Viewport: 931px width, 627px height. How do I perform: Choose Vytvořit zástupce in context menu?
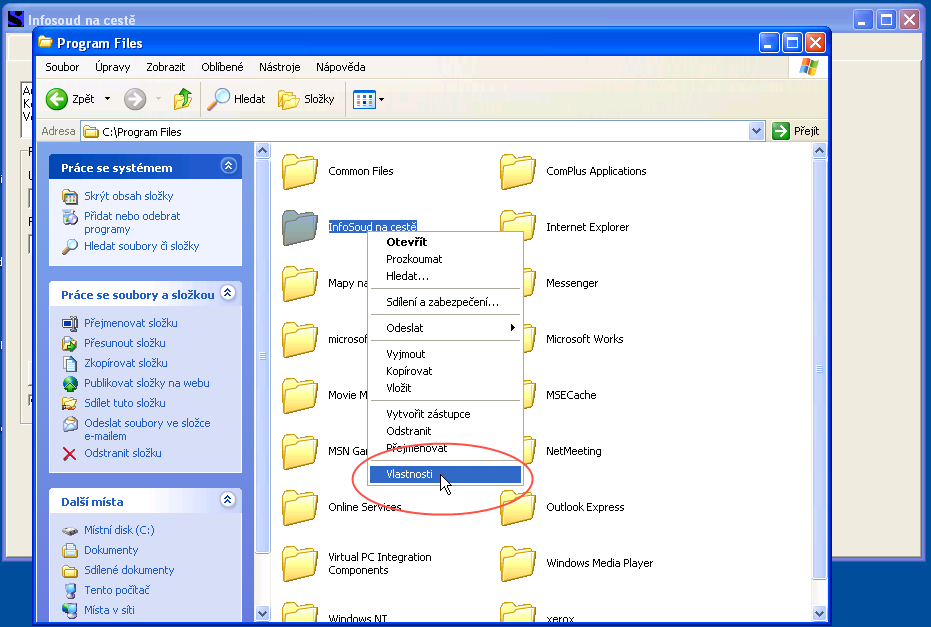[445, 414]
